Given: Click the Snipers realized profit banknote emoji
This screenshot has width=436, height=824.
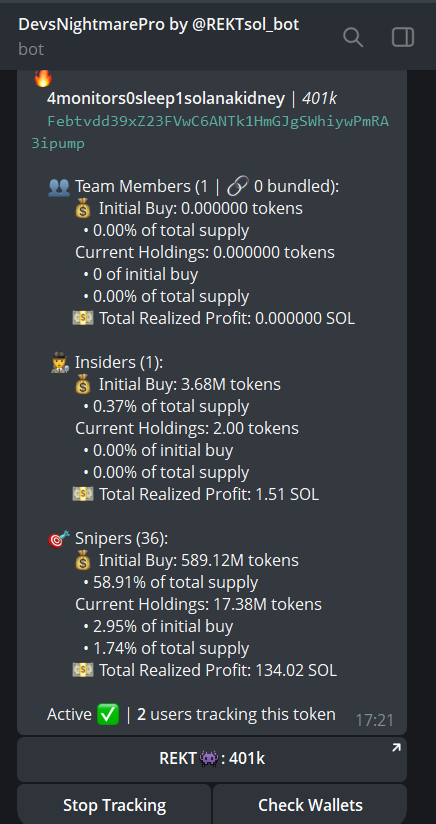Looking at the screenshot, I should [82, 671].
